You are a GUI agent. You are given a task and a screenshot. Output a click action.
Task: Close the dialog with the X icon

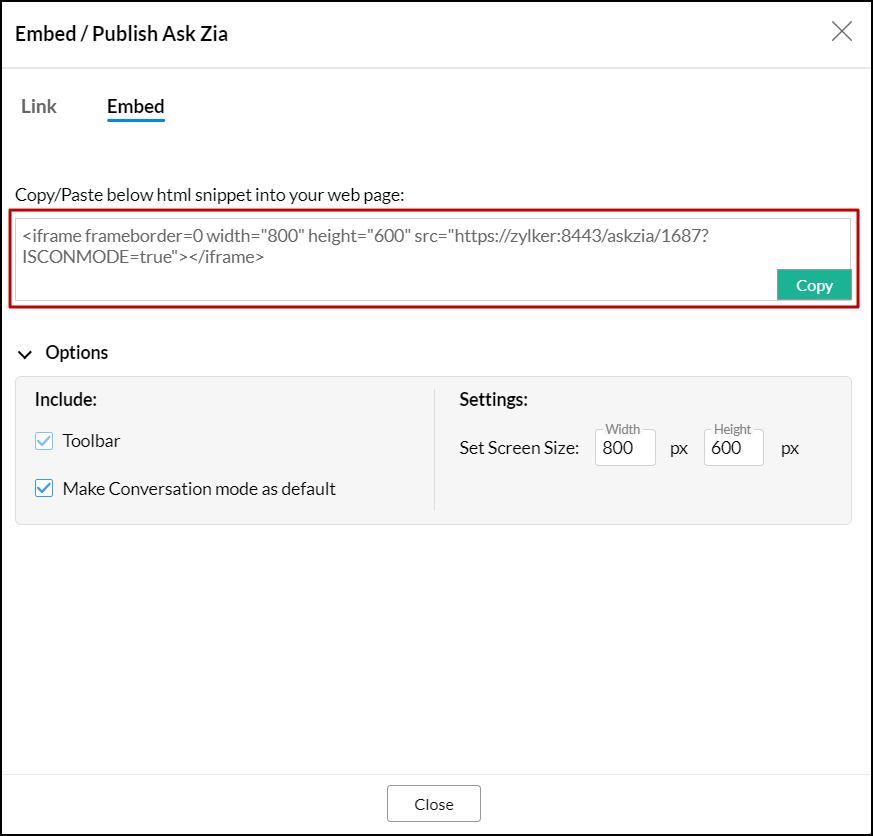click(x=842, y=31)
